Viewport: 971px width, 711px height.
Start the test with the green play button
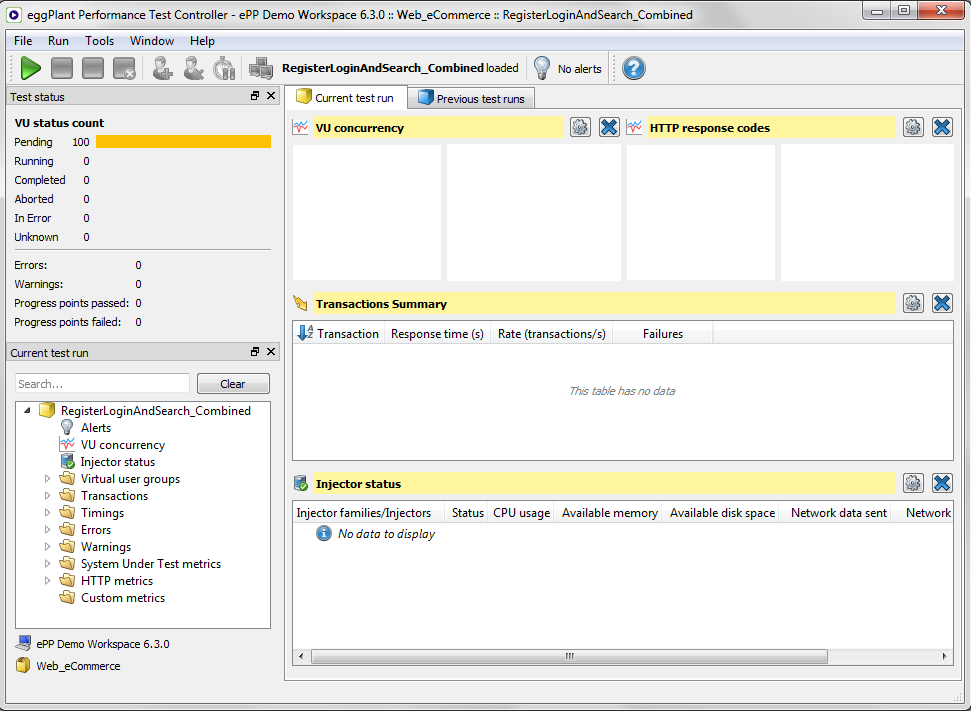click(30, 68)
